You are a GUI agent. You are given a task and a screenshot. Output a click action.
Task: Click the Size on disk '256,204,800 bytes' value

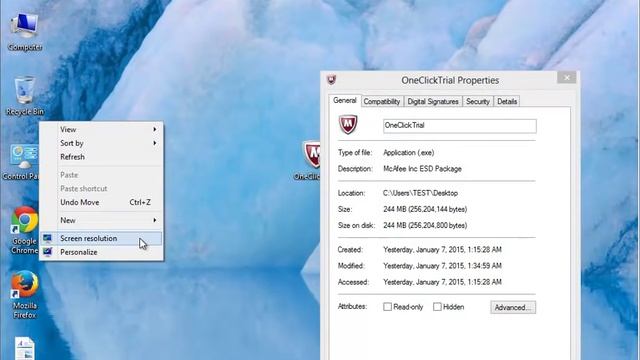pos(425,225)
